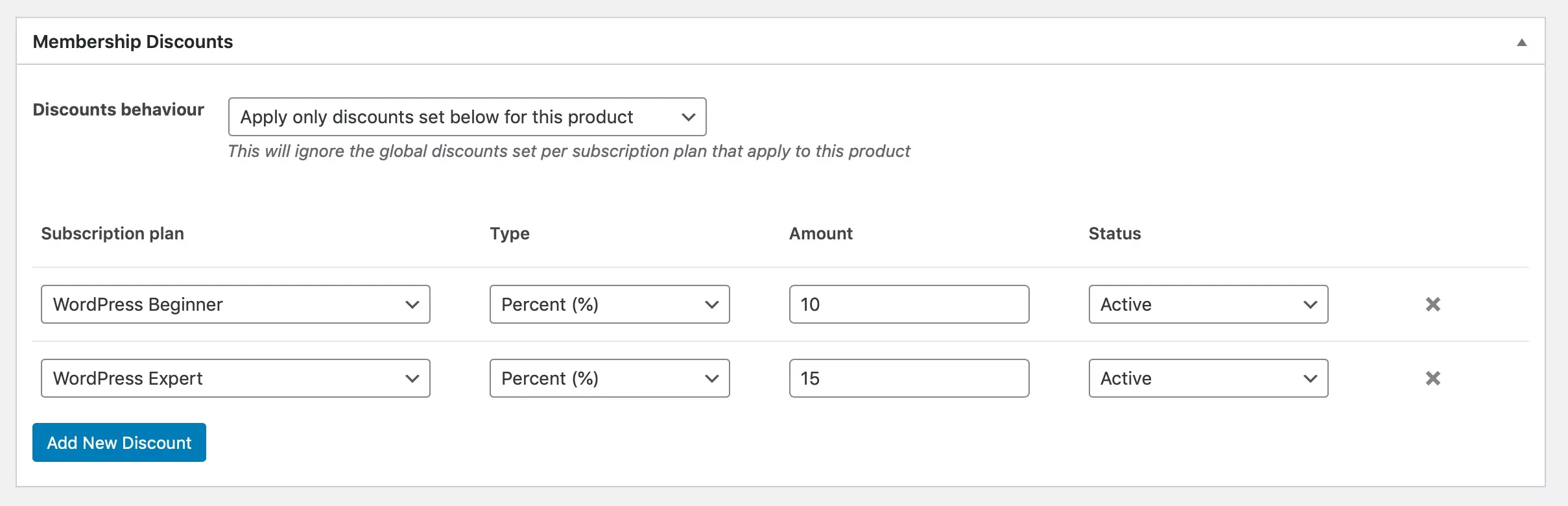Open Type dropdown in WordPress Beginner row
Screen dimensions: 1568x506
pos(610,304)
